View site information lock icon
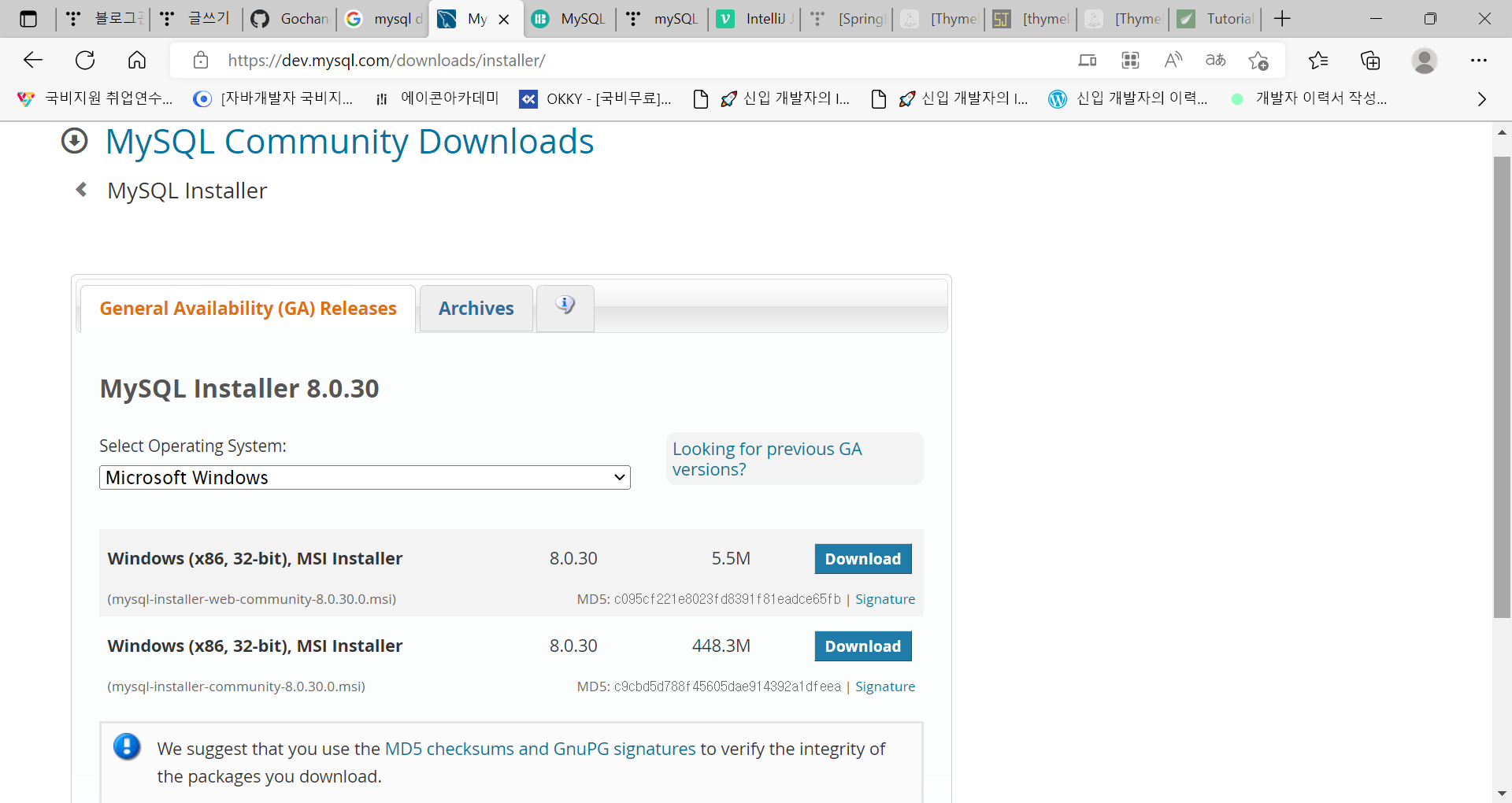Image resolution: width=1512 pixels, height=803 pixels. [x=201, y=60]
